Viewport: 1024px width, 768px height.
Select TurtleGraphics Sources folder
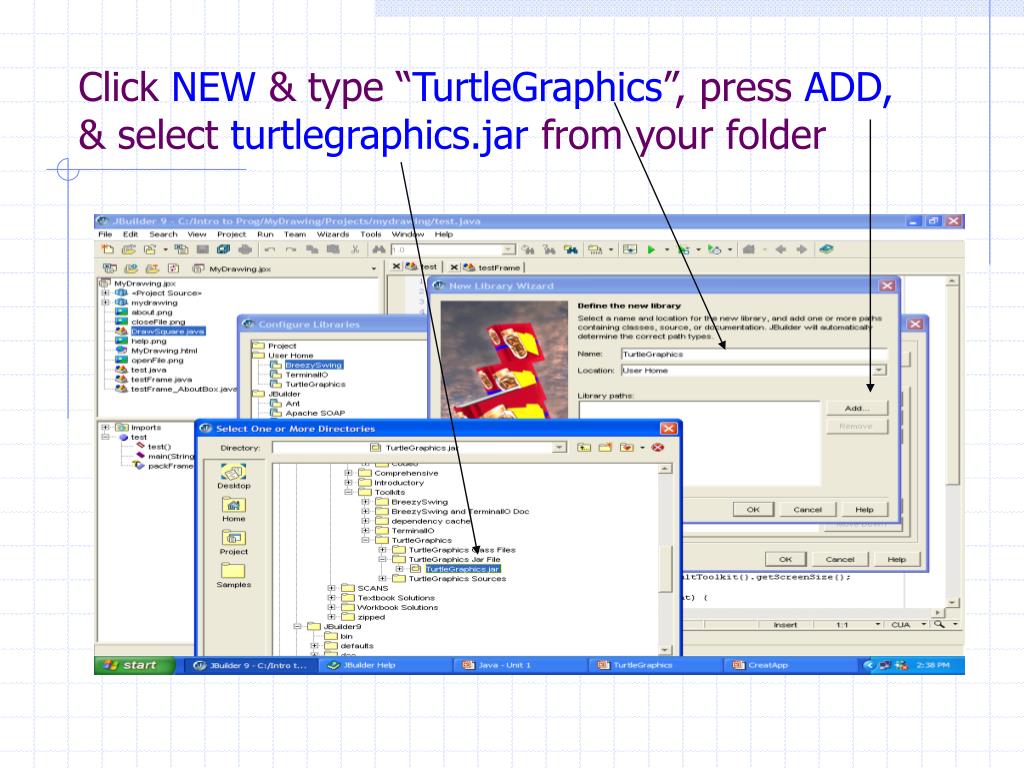457,579
